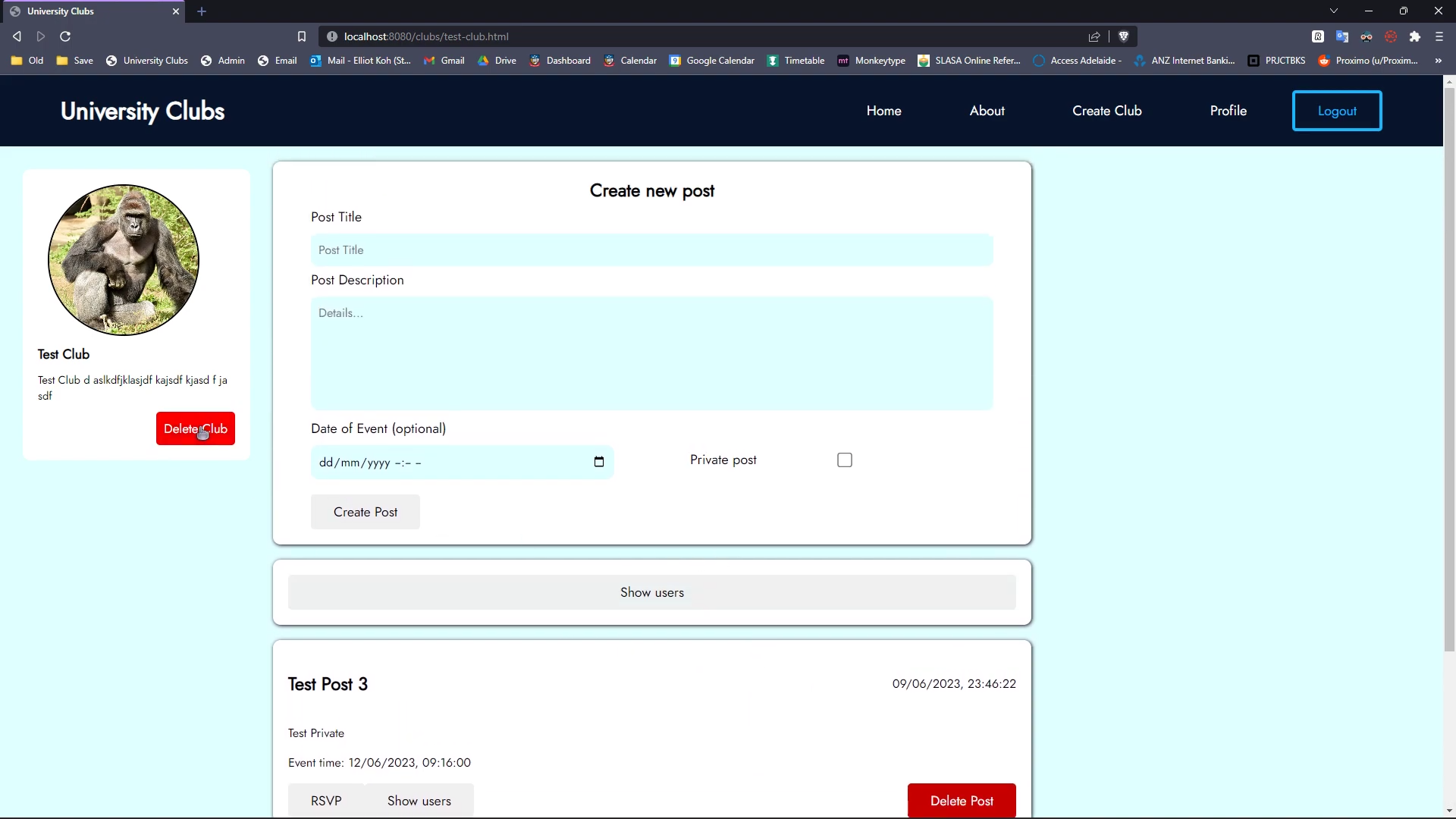Open Access Adelaide bookmark
Screen dimensions: 1456x819
click(1077, 61)
